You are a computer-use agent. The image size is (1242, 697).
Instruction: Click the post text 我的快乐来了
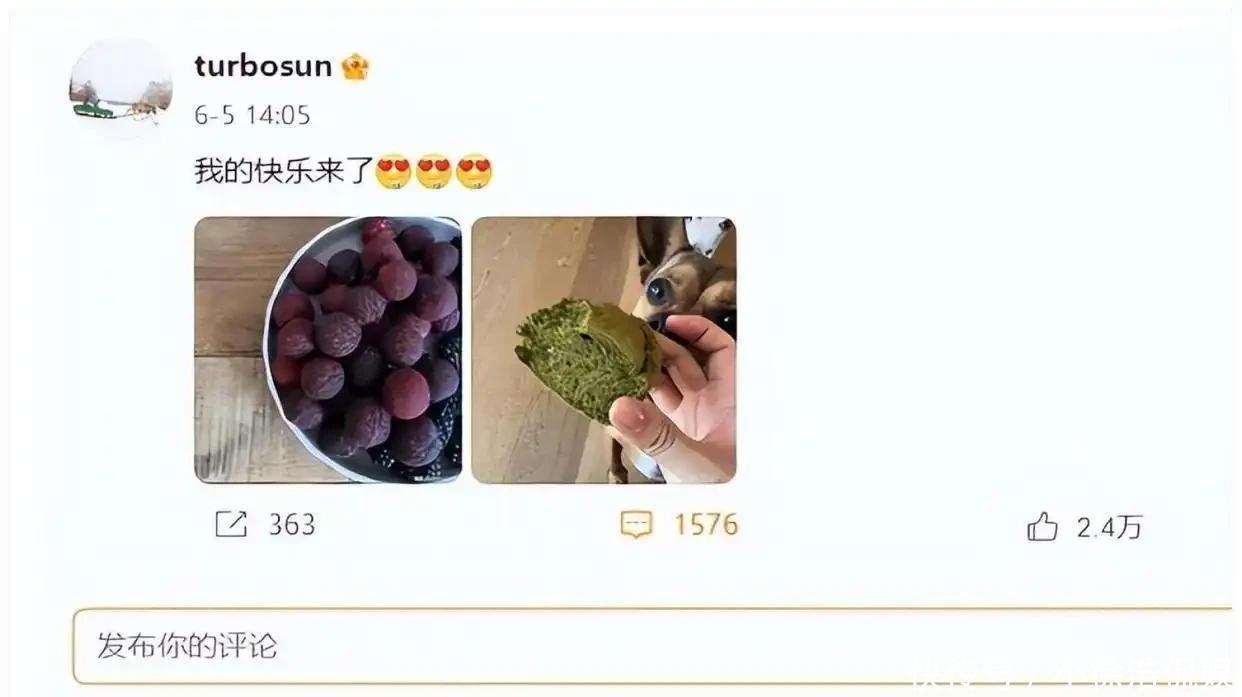[x=283, y=172]
